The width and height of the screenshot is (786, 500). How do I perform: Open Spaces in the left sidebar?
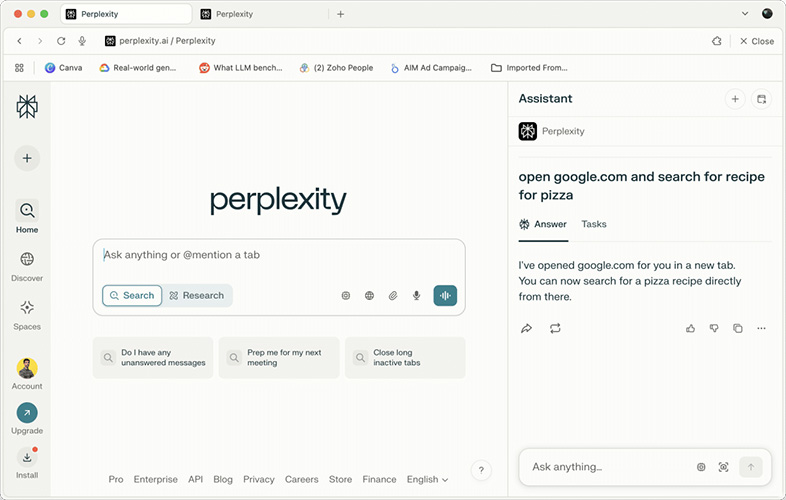(x=27, y=315)
